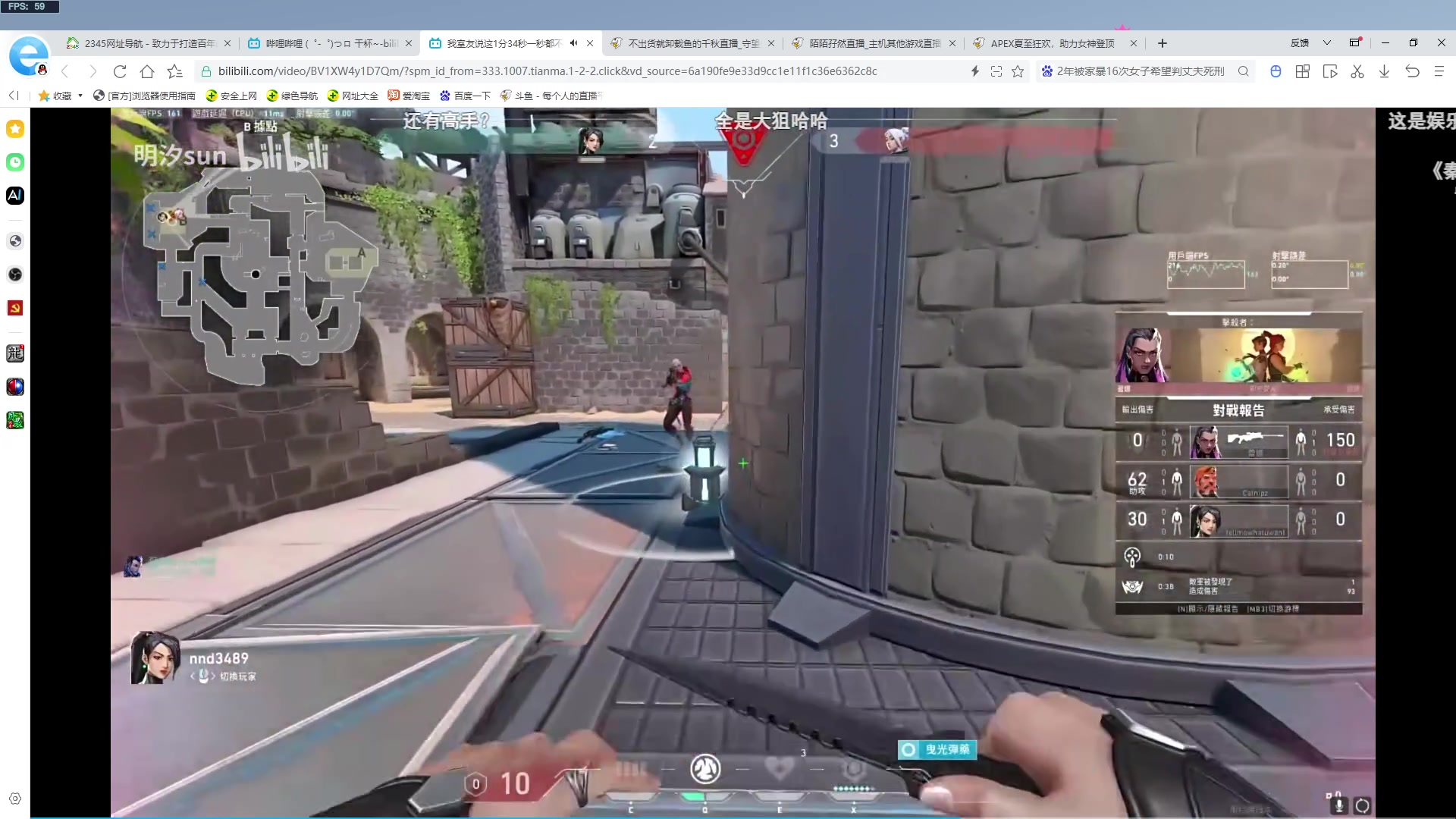This screenshot has height=819, width=1456.
Task: Open the downloads manager
Action: pos(1384,71)
